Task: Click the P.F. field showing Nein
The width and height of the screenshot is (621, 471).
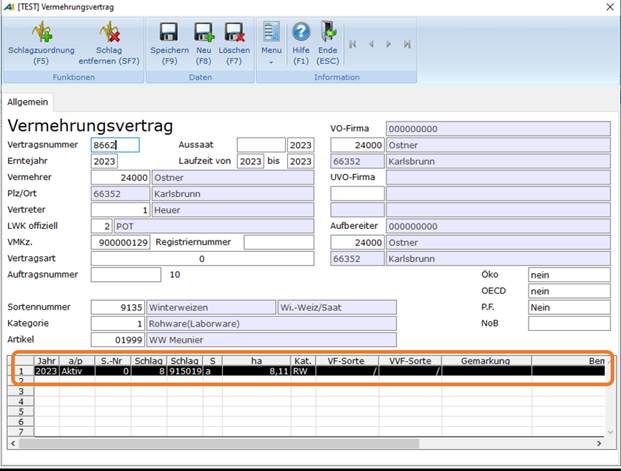Action: click(569, 307)
